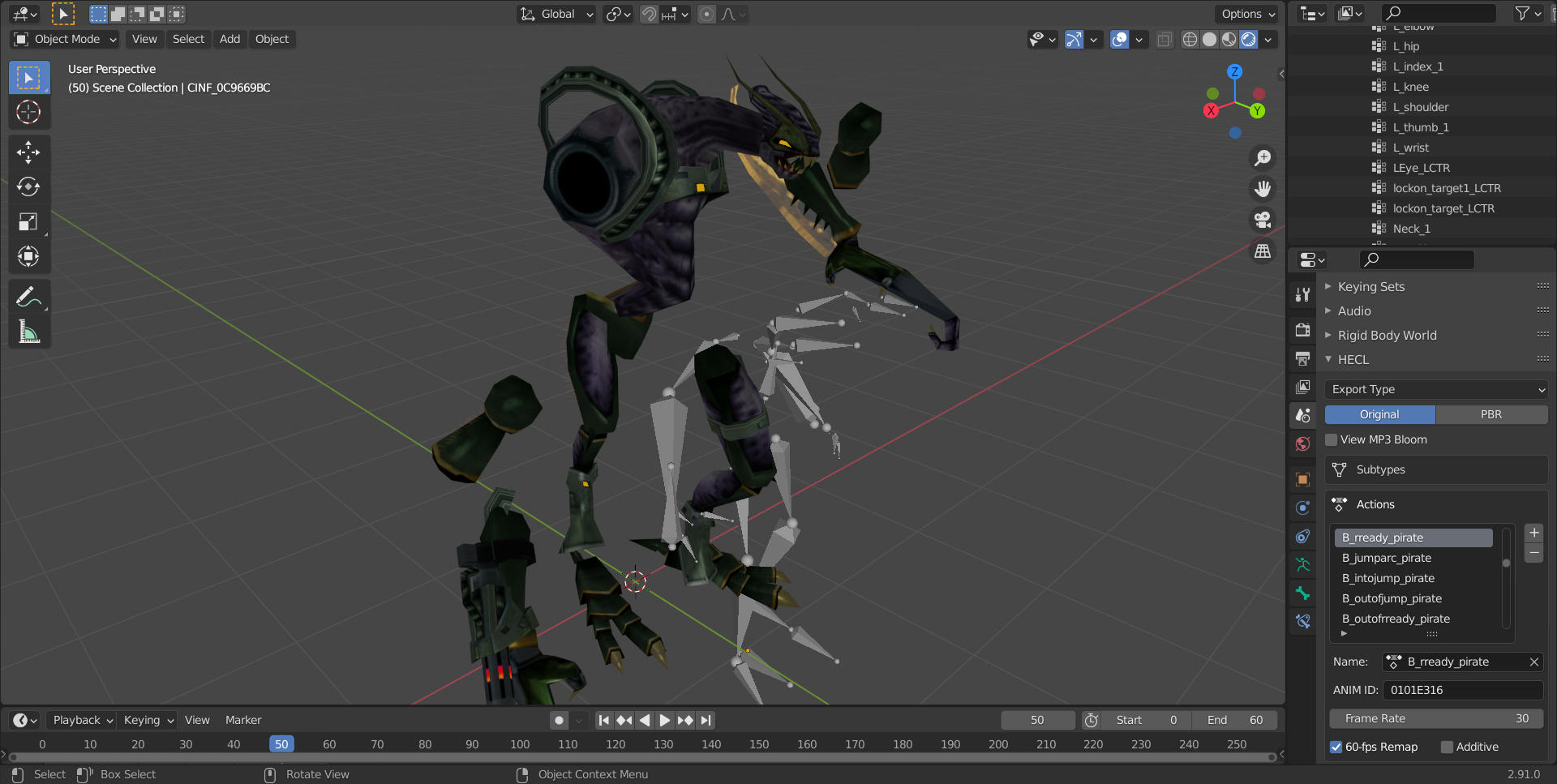Choose PBR export type
Viewport: 1557px width, 784px height.
[x=1491, y=414]
